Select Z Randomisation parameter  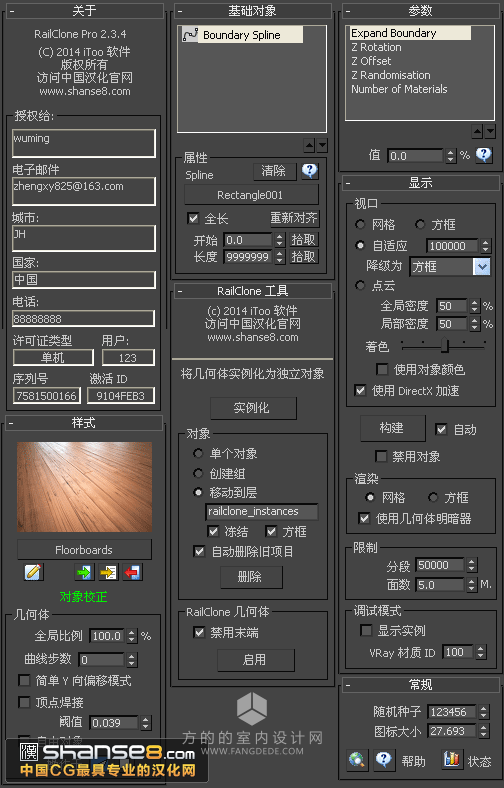(391, 75)
